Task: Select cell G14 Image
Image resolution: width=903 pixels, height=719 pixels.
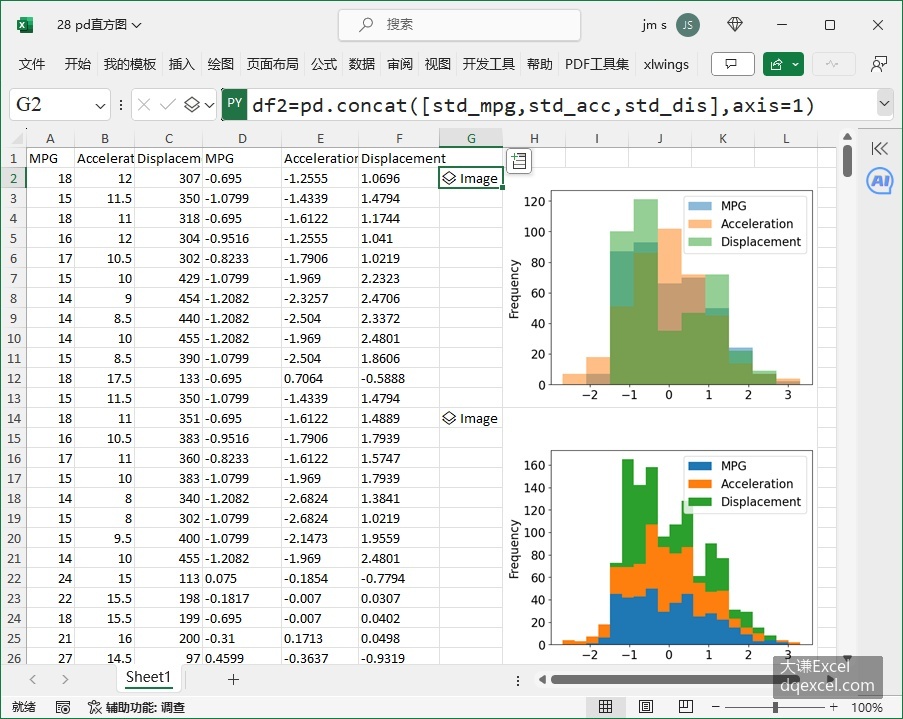Action: [471, 418]
